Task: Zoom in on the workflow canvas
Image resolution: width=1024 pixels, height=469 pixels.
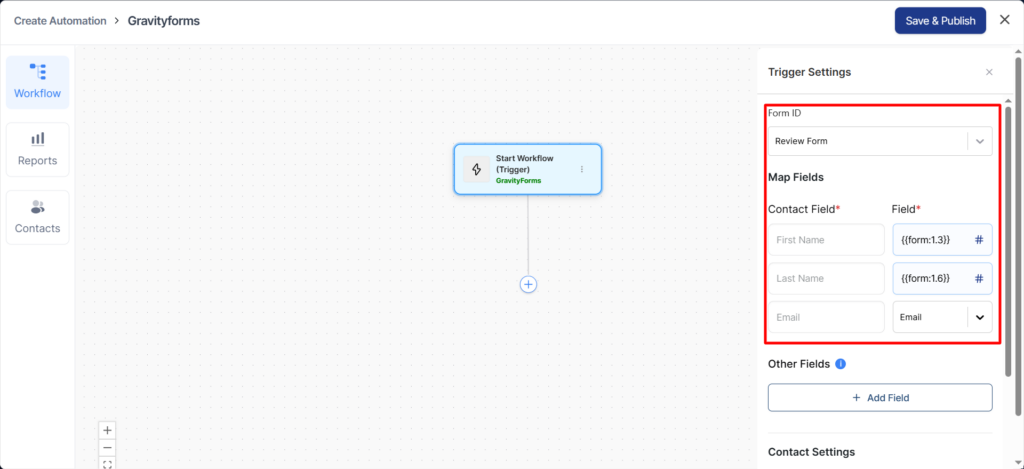Action: click(x=108, y=430)
